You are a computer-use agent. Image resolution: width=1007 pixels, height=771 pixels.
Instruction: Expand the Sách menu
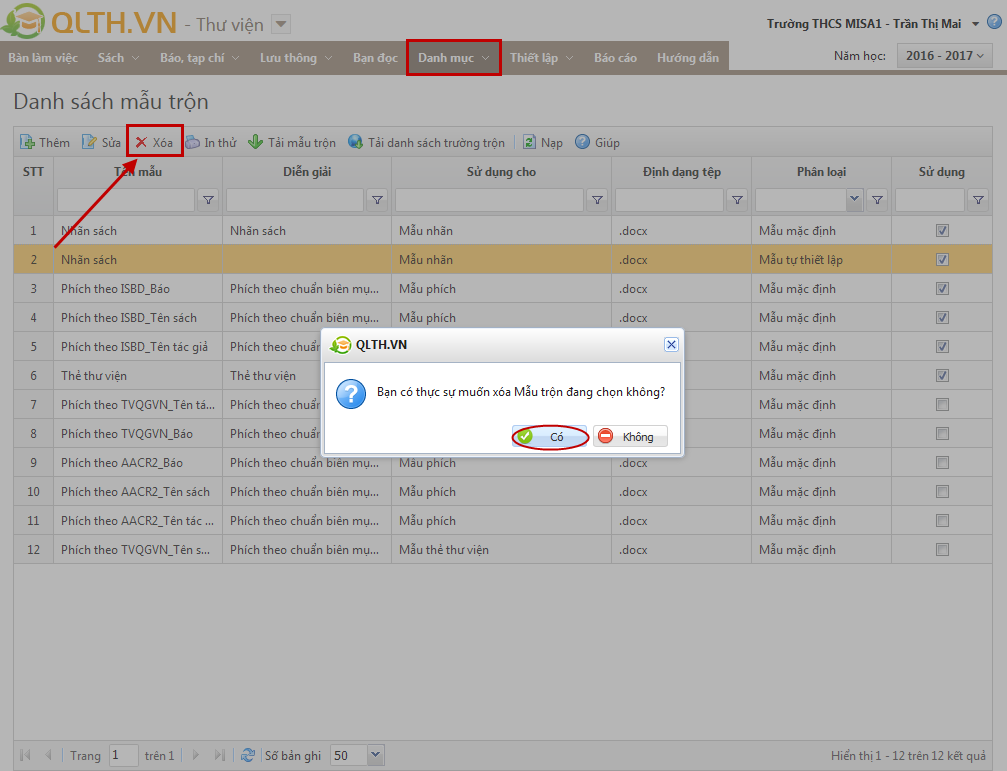point(118,58)
